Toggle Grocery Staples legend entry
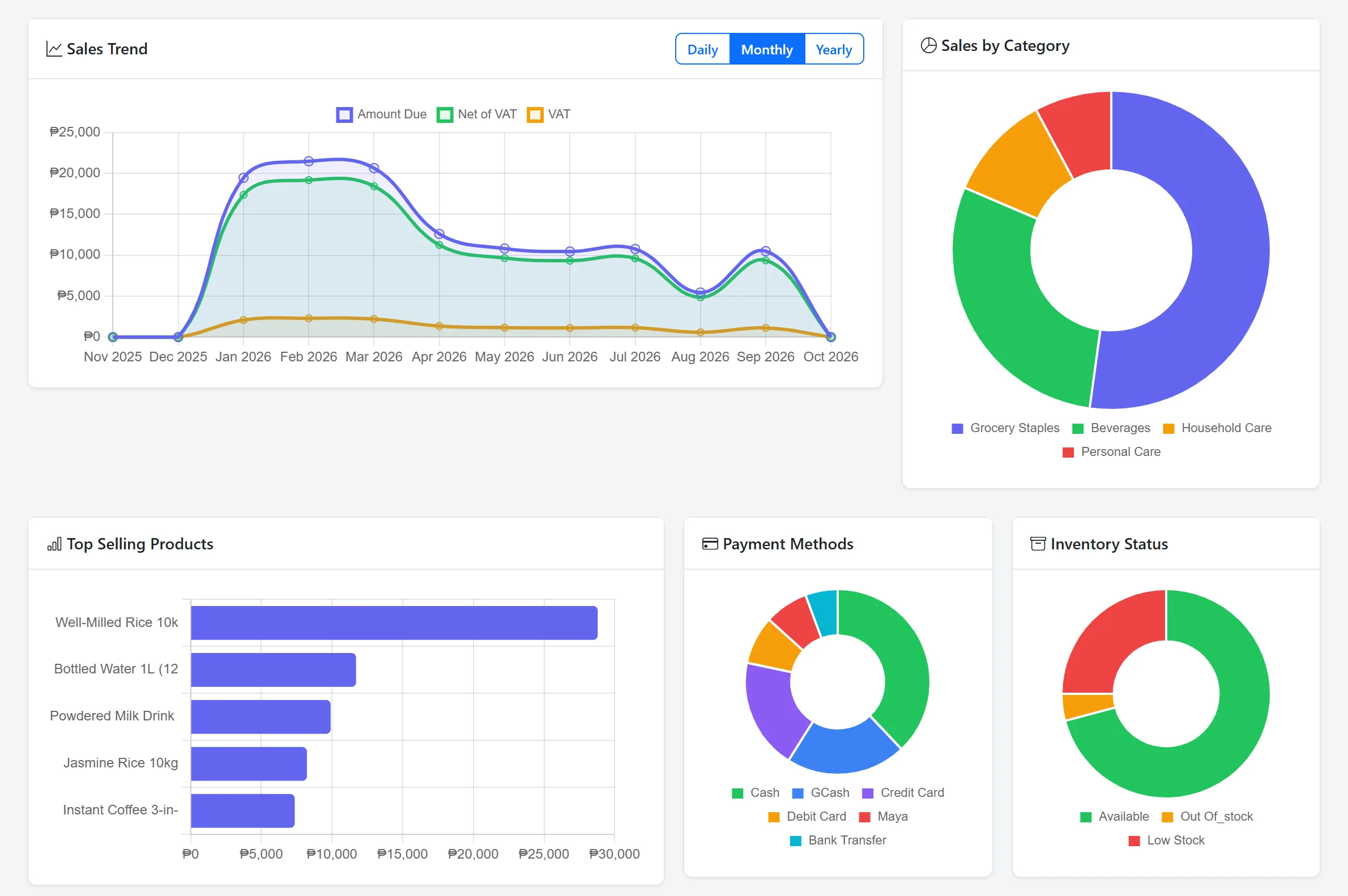This screenshot has height=896, width=1348. tap(1006, 428)
